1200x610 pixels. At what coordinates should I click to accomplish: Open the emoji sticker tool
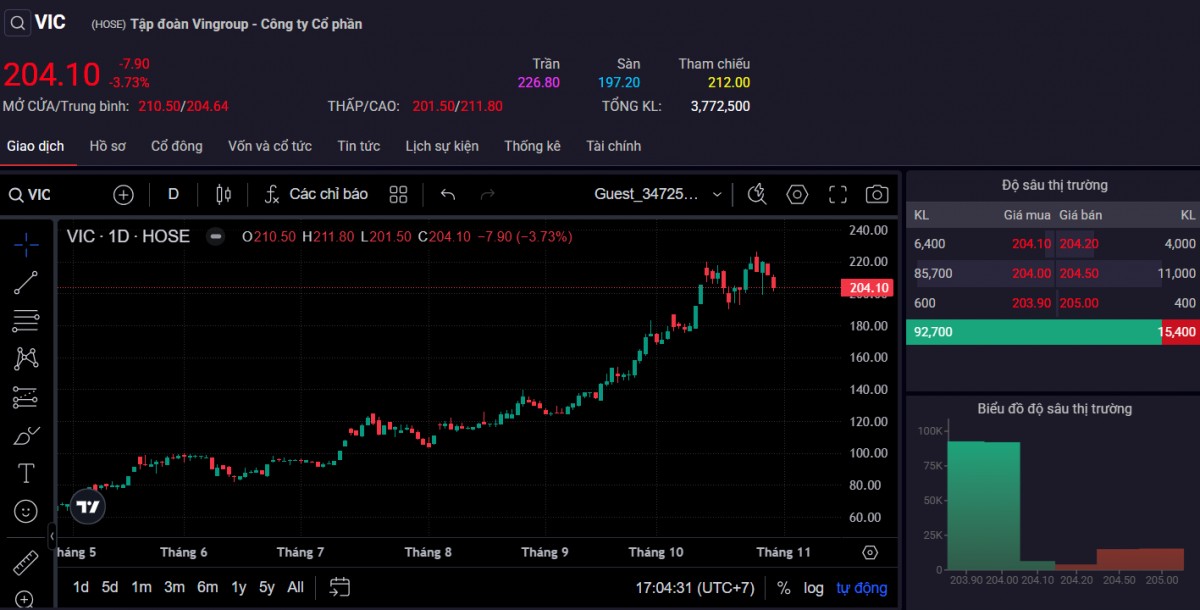(x=26, y=511)
